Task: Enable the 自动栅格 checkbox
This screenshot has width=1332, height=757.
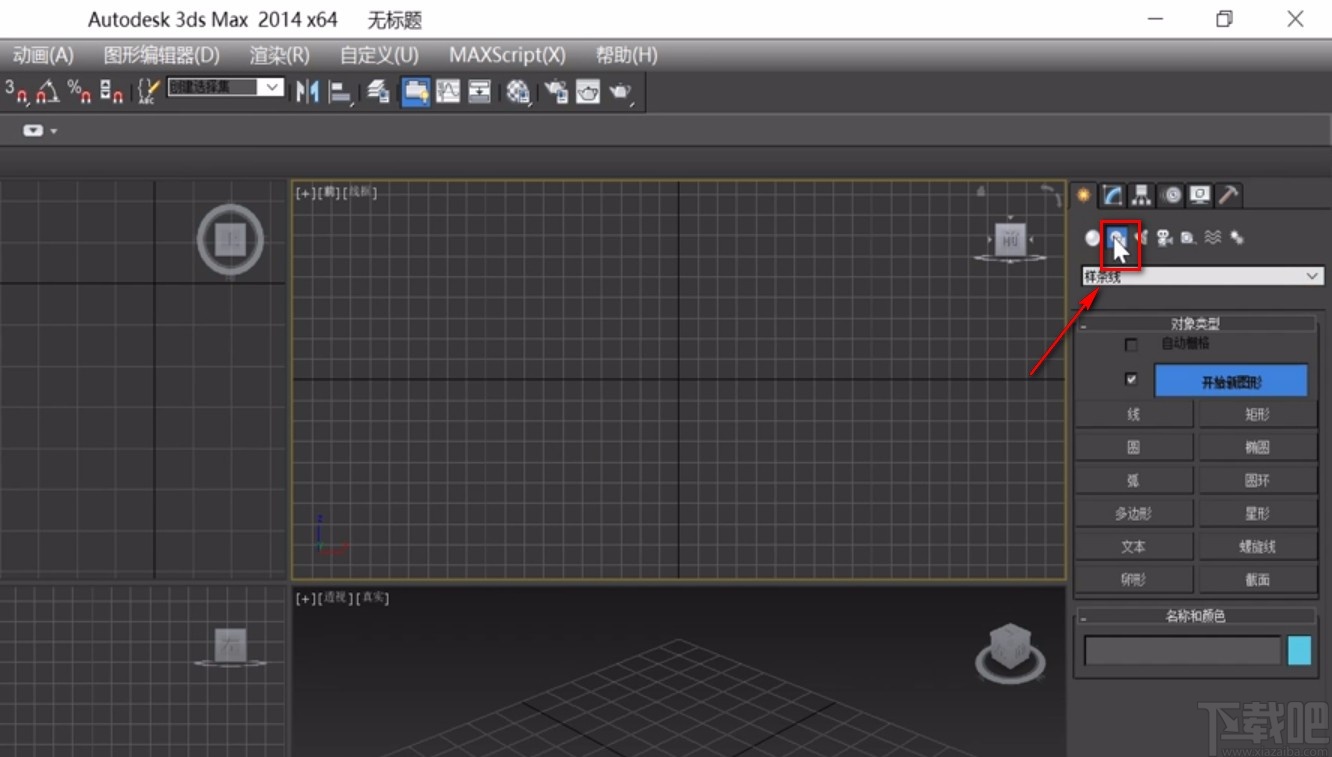Action: pyautogui.click(x=1131, y=344)
